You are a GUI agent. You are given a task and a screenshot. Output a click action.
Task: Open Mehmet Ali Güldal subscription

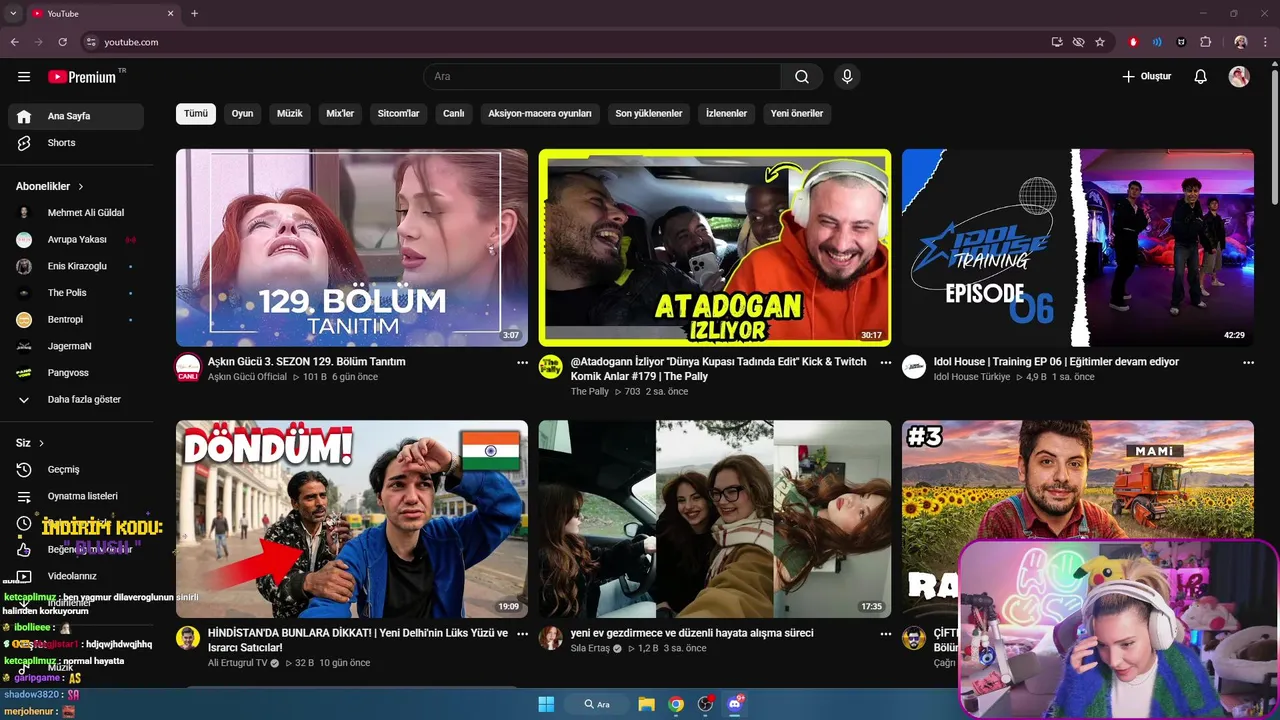[76, 213]
